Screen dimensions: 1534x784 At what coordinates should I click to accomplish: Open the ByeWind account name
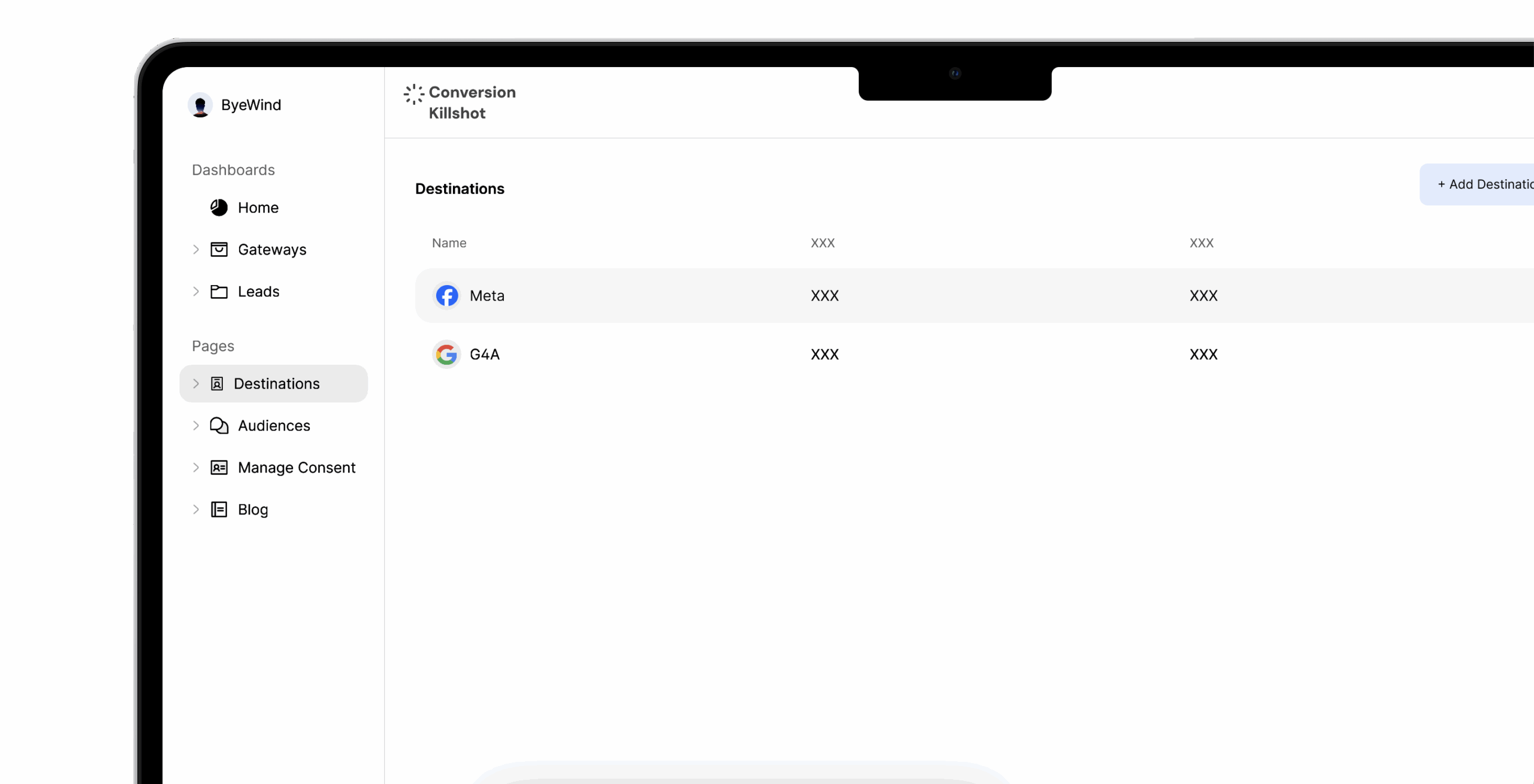pyautogui.click(x=250, y=105)
